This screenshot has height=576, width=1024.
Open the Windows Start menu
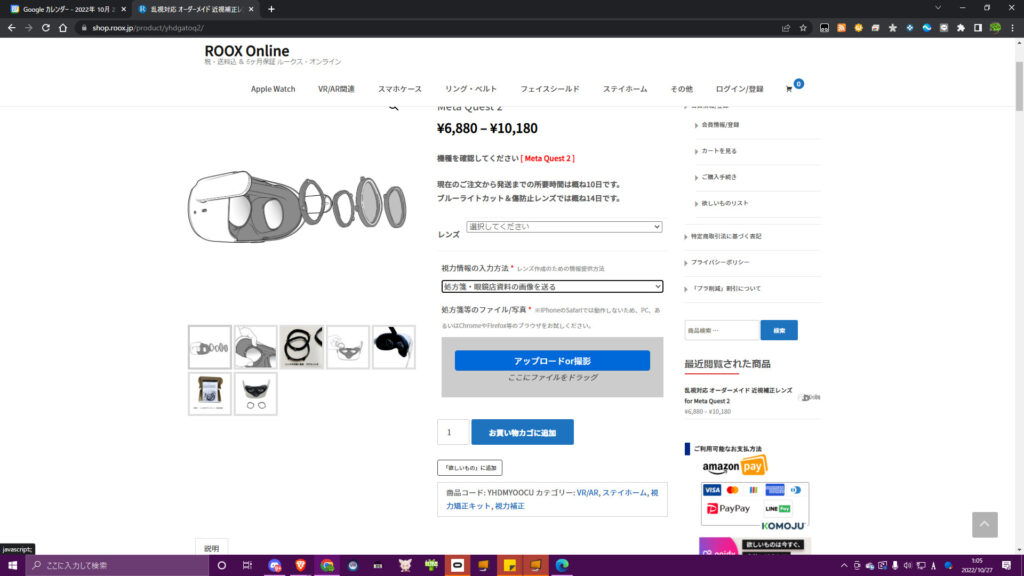tap(12, 566)
